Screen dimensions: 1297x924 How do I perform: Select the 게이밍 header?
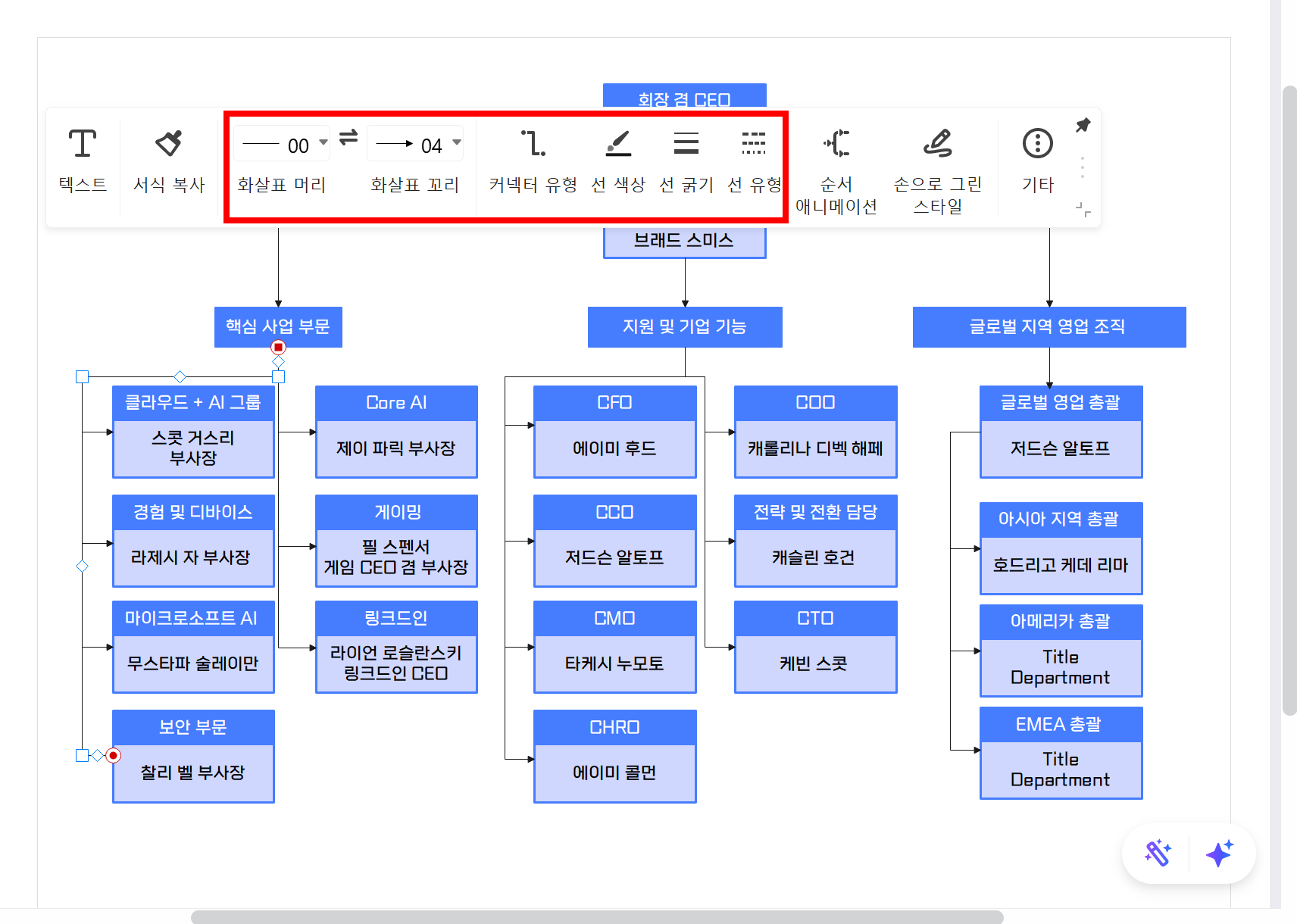(396, 512)
